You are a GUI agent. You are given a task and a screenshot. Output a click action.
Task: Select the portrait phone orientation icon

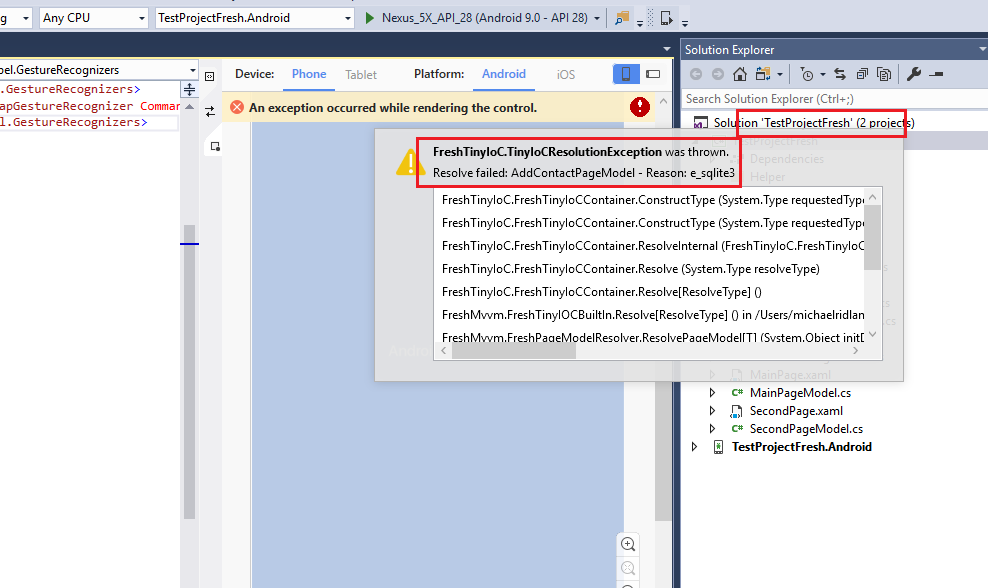(x=626, y=74)
